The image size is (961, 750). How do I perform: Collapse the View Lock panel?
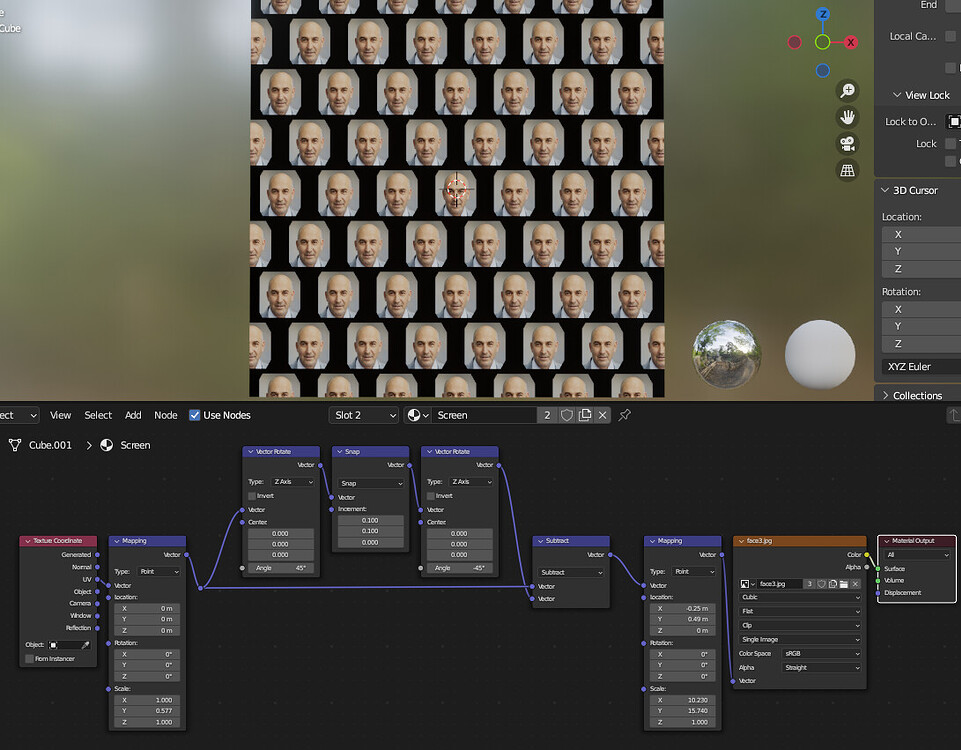897,95
